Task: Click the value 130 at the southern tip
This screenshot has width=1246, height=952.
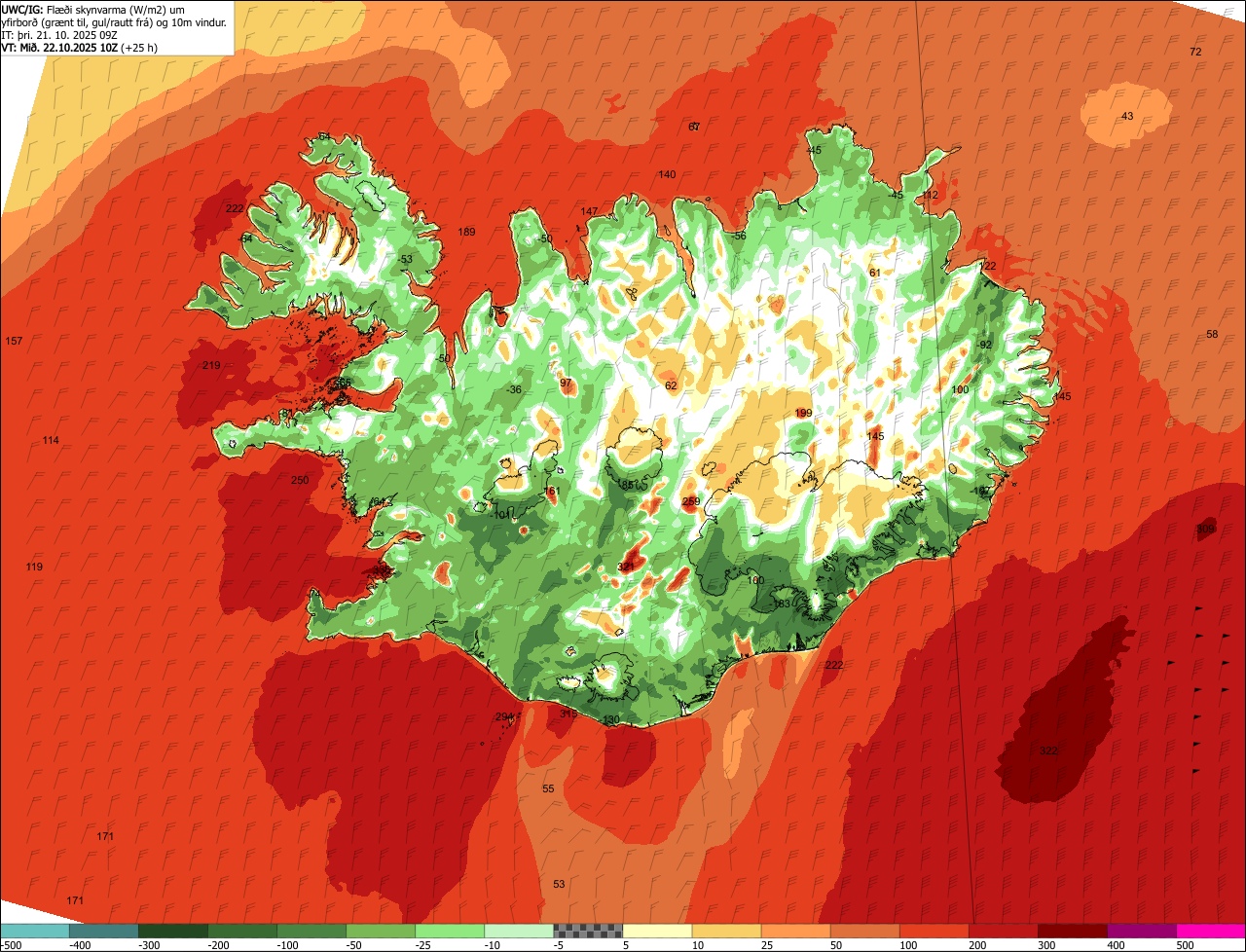Action: pos(611,720)
